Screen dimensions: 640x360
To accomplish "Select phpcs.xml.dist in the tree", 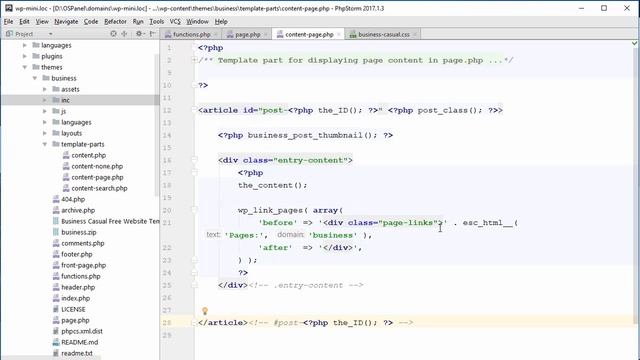I will [82, 332].
